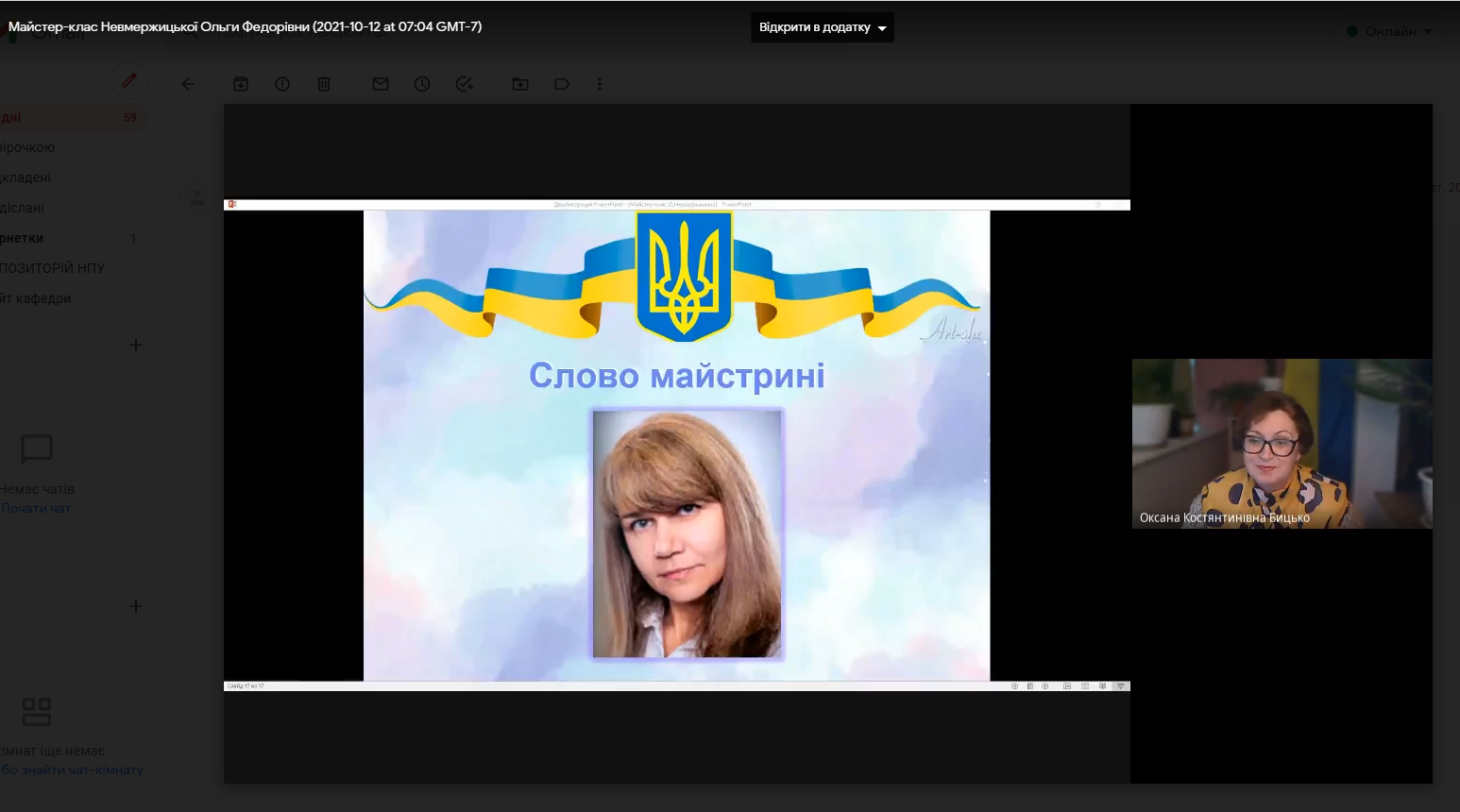Open the Labels tag icon

pos(562,84)
